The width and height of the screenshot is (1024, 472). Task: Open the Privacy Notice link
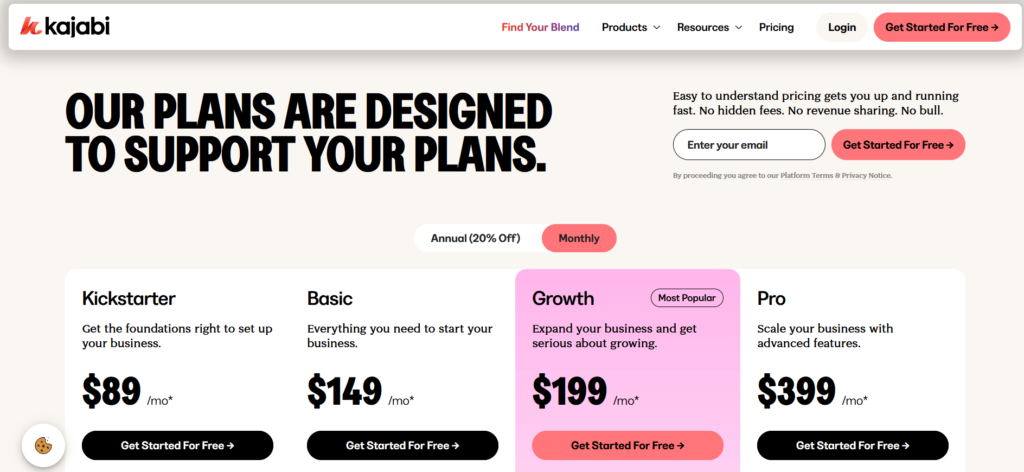pyautogui.click(x=867, y=176)
